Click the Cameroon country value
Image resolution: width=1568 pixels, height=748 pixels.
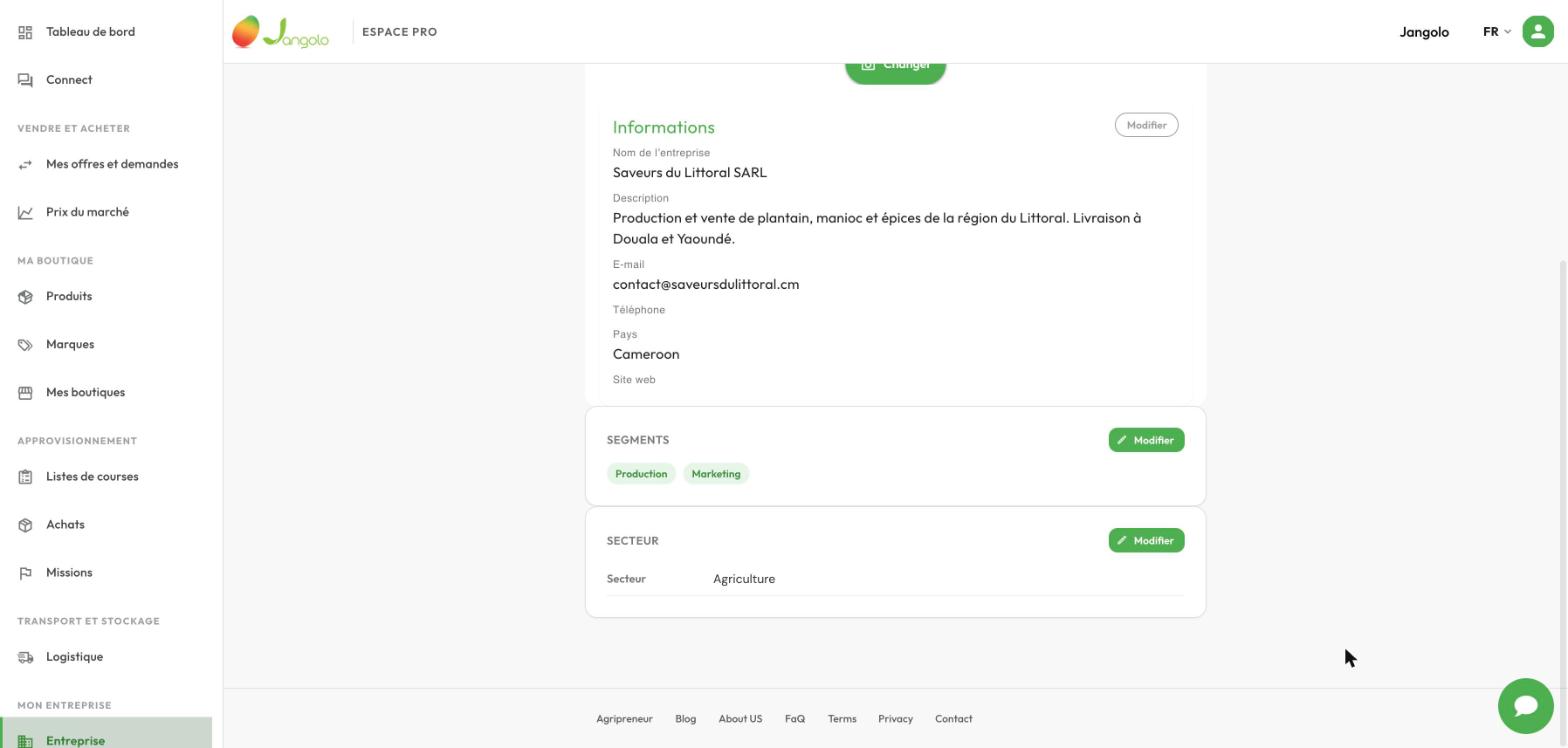(646, 354)
